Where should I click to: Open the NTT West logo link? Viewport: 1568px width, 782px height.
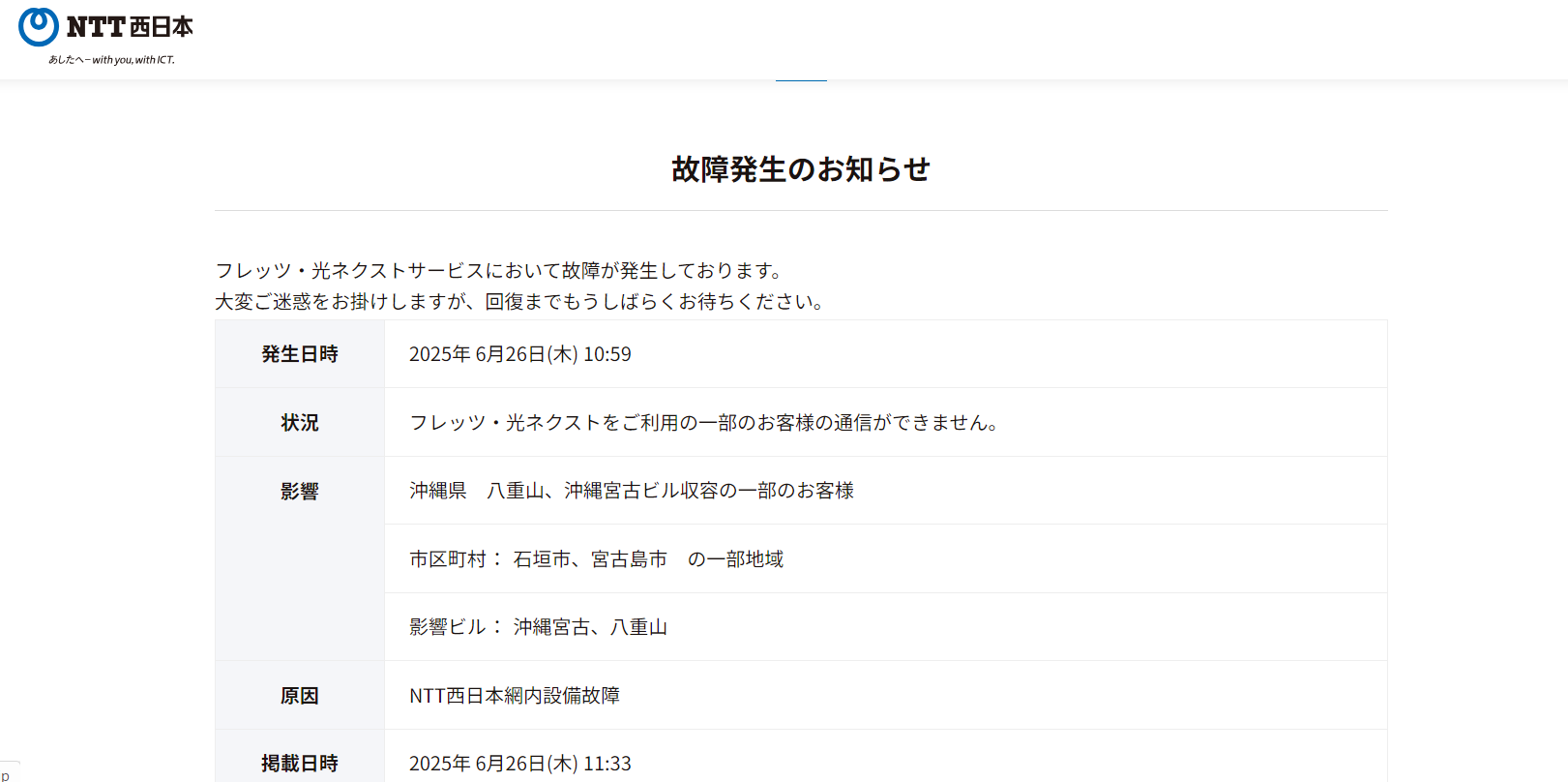coord(106,36)
